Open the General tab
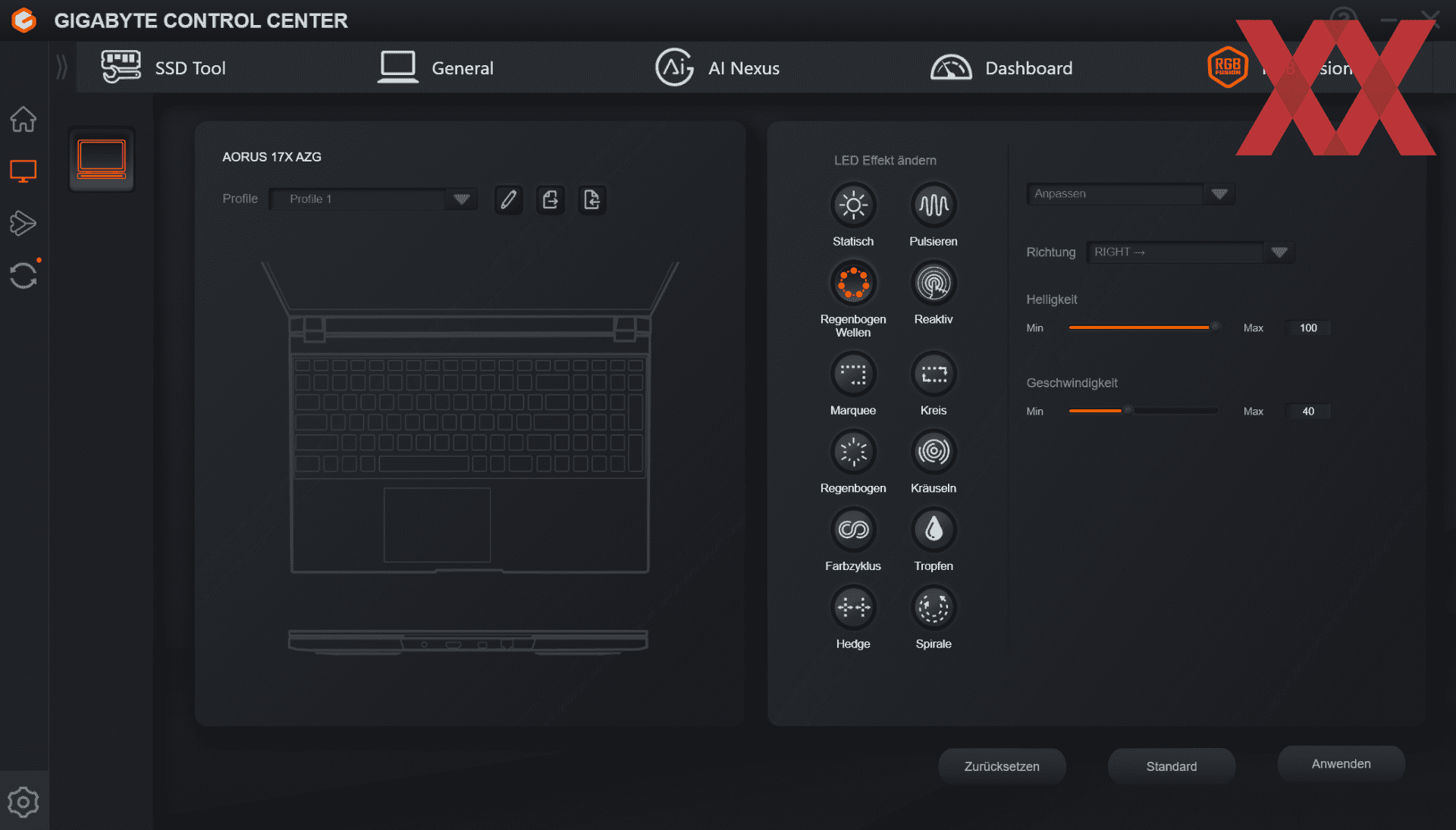 [435, 67]
